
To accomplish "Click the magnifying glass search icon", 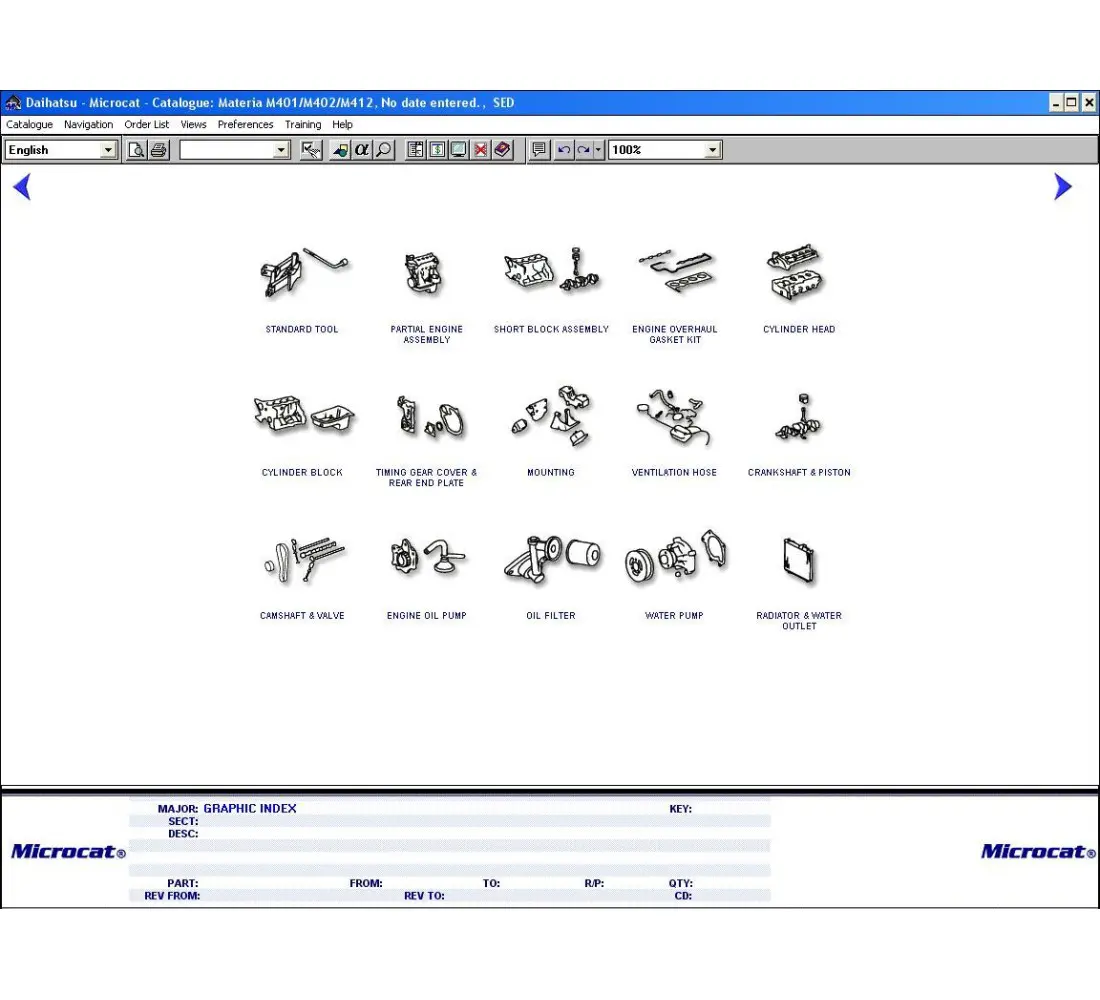I will coord(384,149).
